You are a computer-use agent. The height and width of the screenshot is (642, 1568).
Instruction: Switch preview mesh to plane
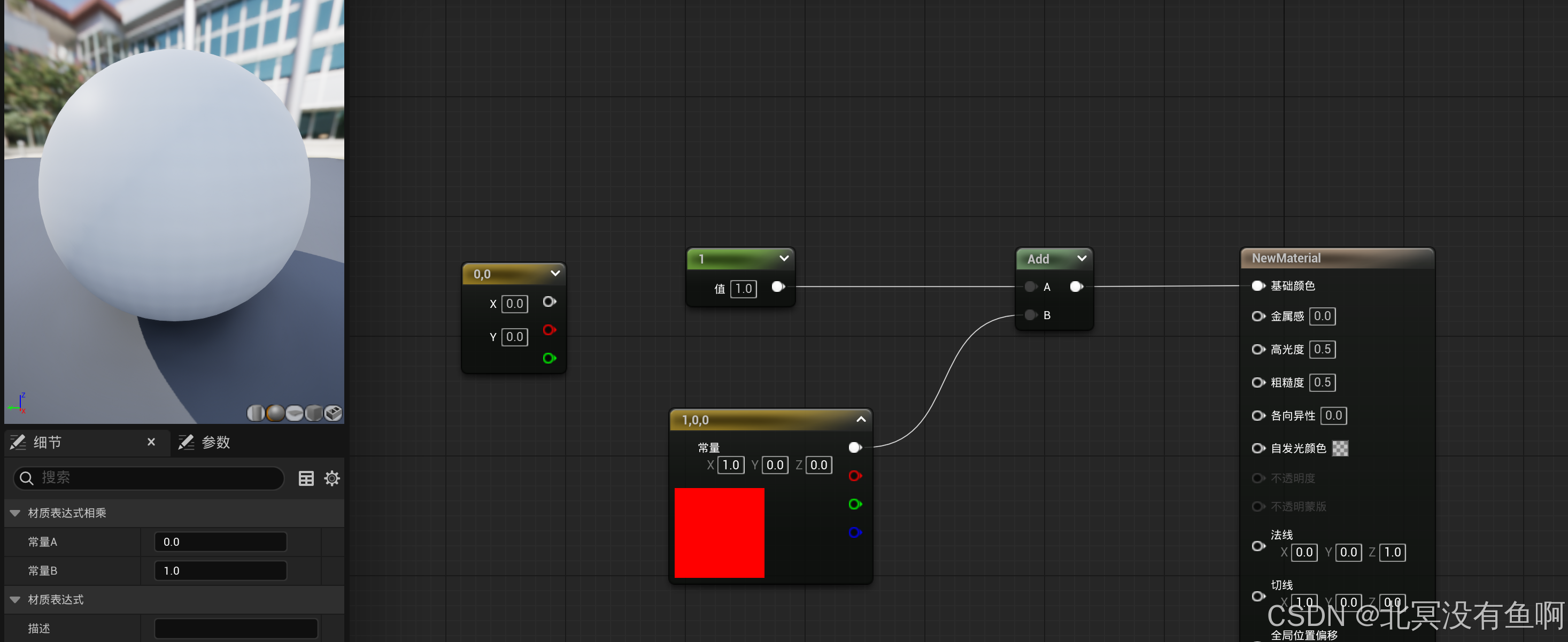point(295,413)
